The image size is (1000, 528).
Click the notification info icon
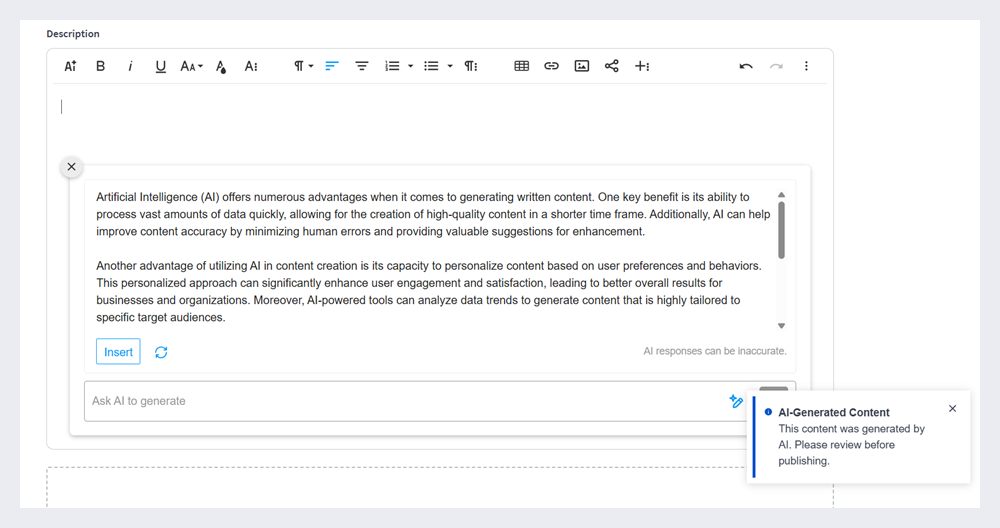(768, 412)
